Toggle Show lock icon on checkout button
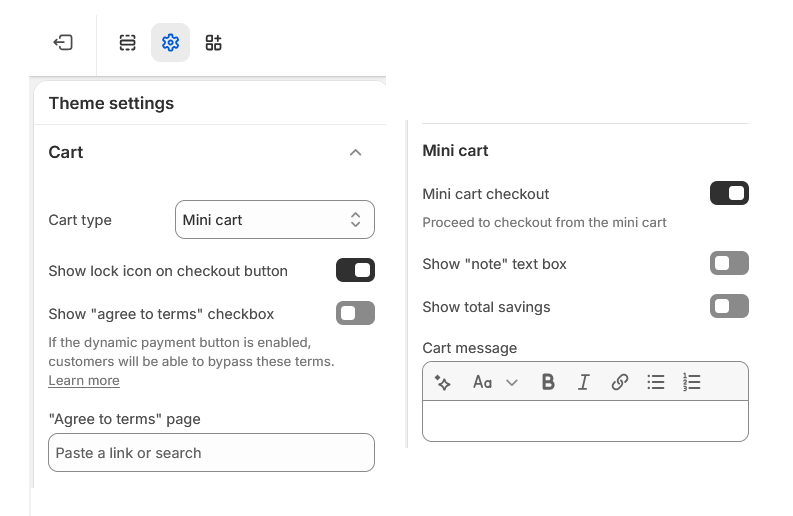This screenshot has height=516, width=793. click(355, 270)
